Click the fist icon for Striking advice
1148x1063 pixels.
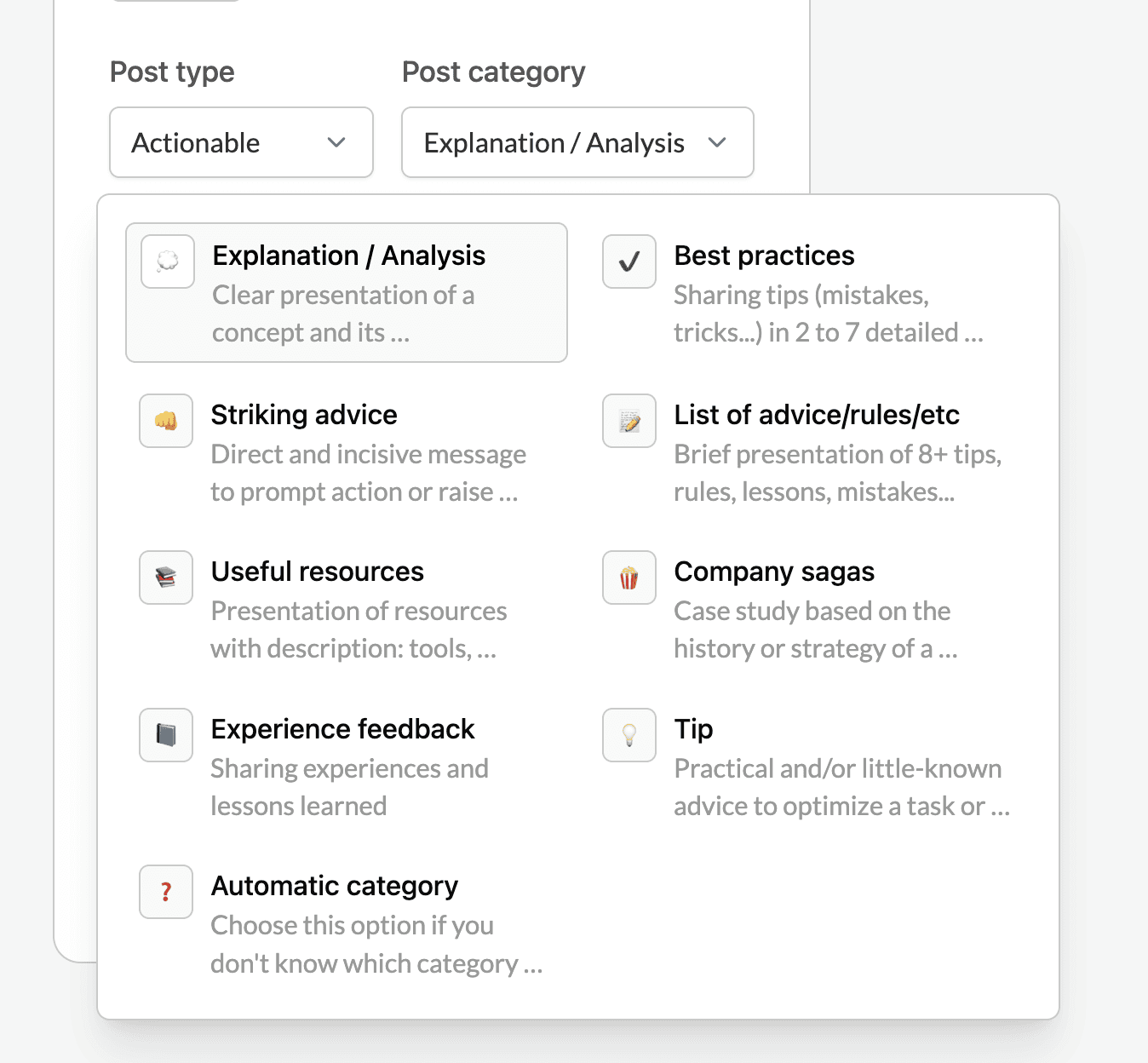coord(166,421)
